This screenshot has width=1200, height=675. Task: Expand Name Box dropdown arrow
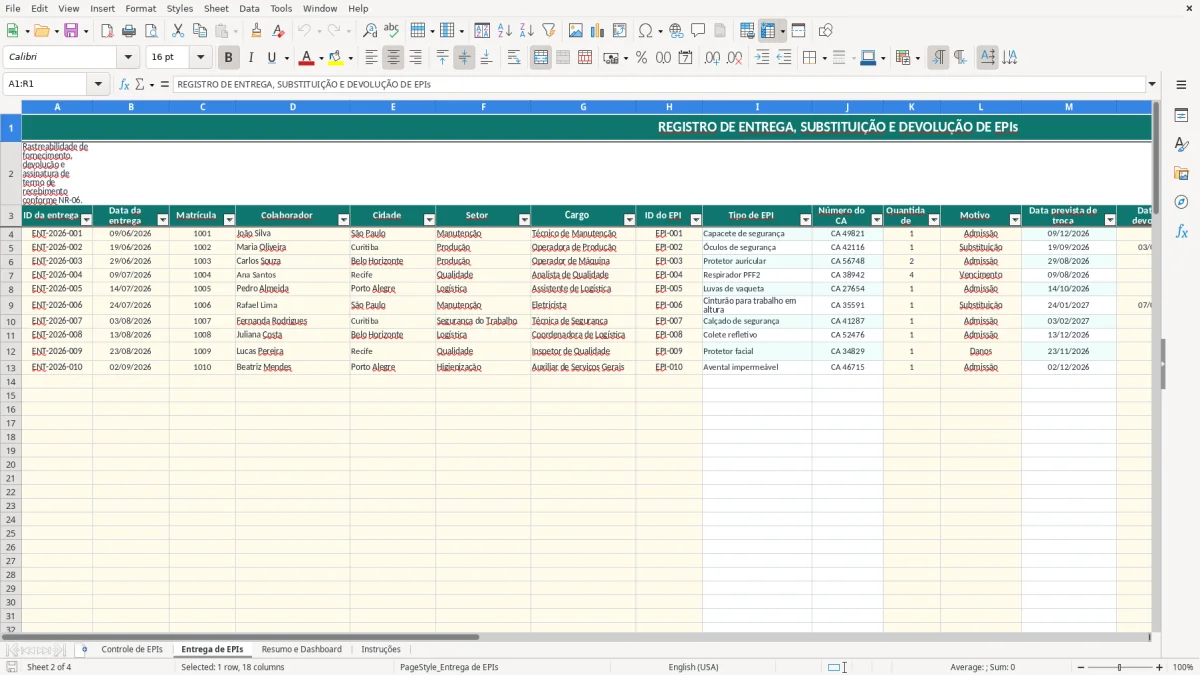point(98,84)
